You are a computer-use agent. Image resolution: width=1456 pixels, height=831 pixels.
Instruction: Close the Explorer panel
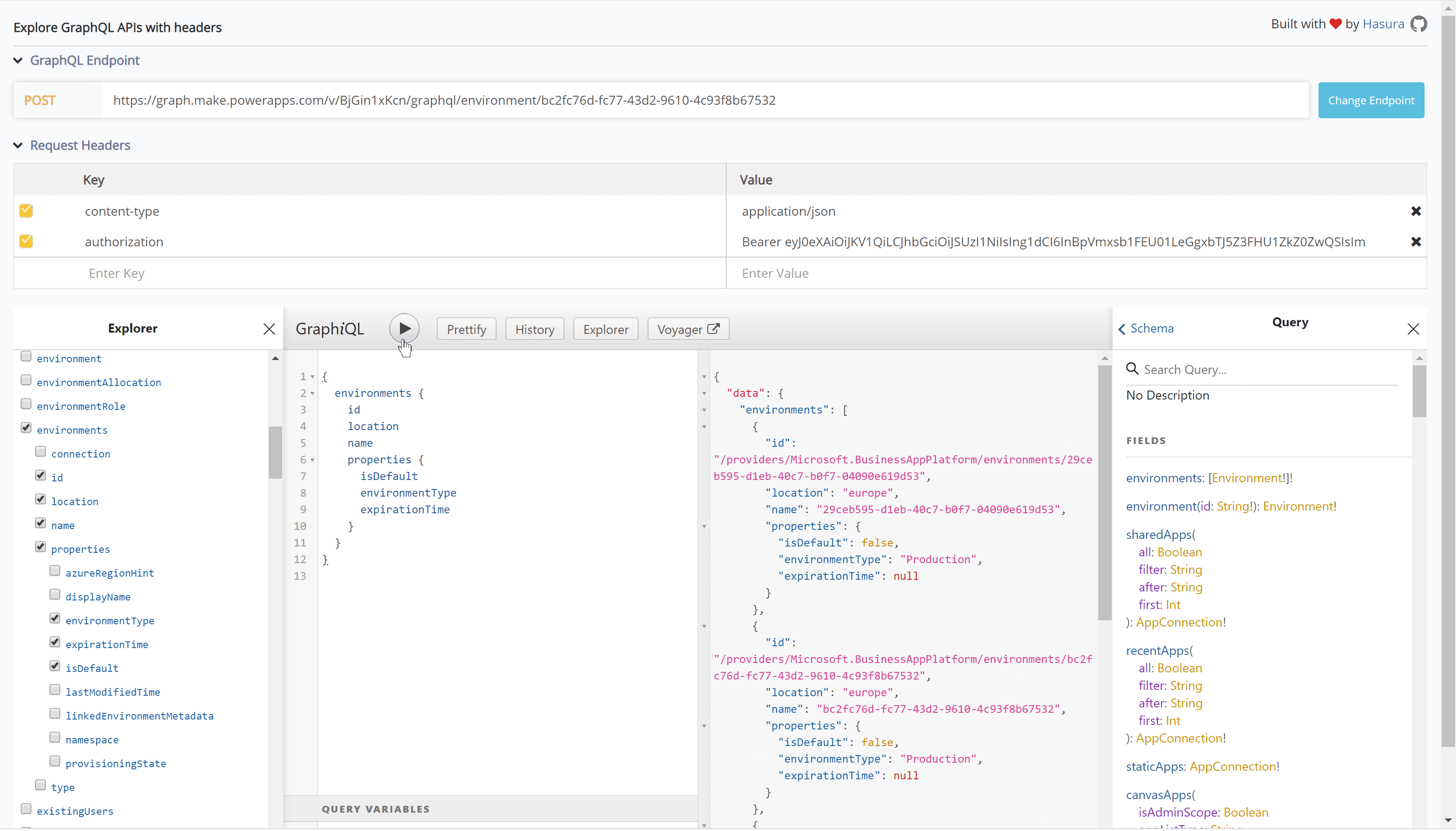click(269, 329)
